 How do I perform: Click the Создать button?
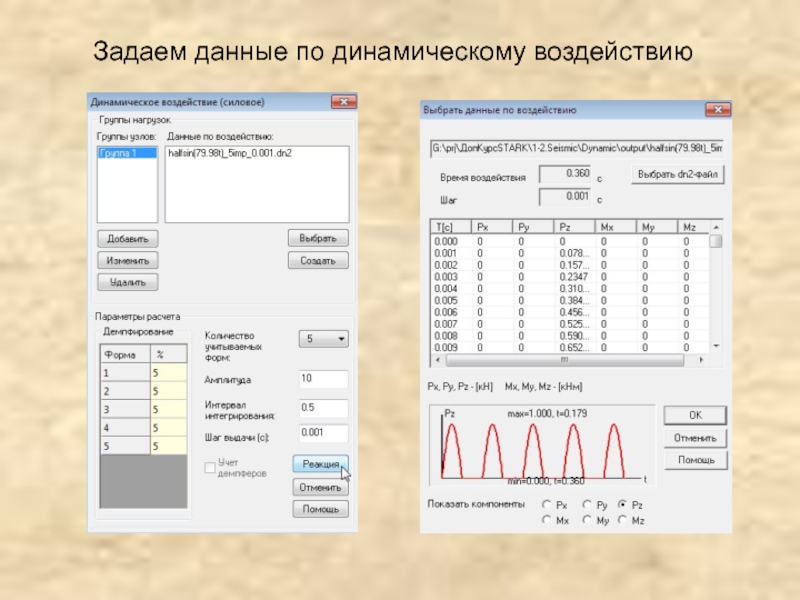pyautogui.click(x=318, y=260)
